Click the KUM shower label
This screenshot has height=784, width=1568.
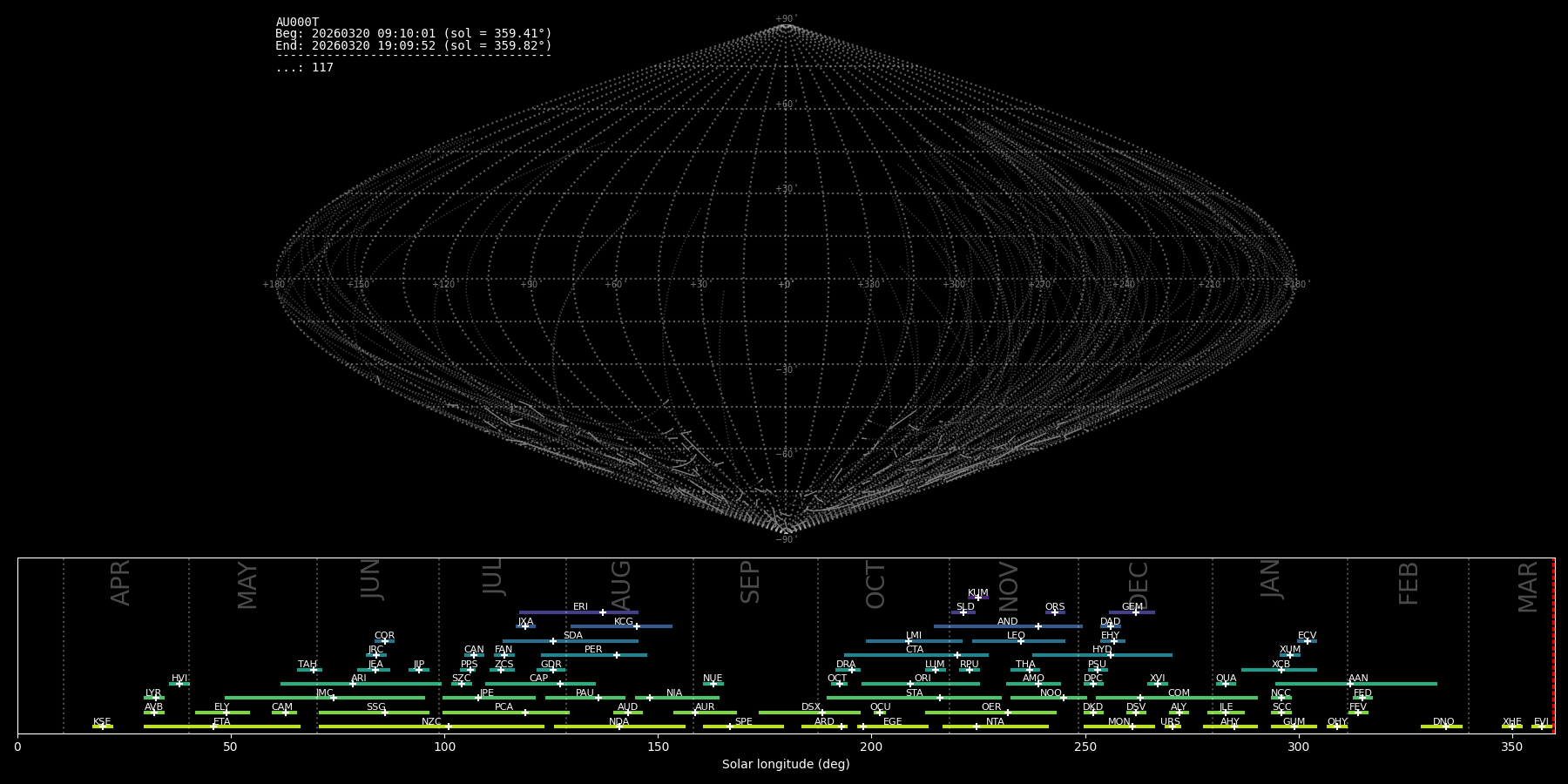point(977,593)
